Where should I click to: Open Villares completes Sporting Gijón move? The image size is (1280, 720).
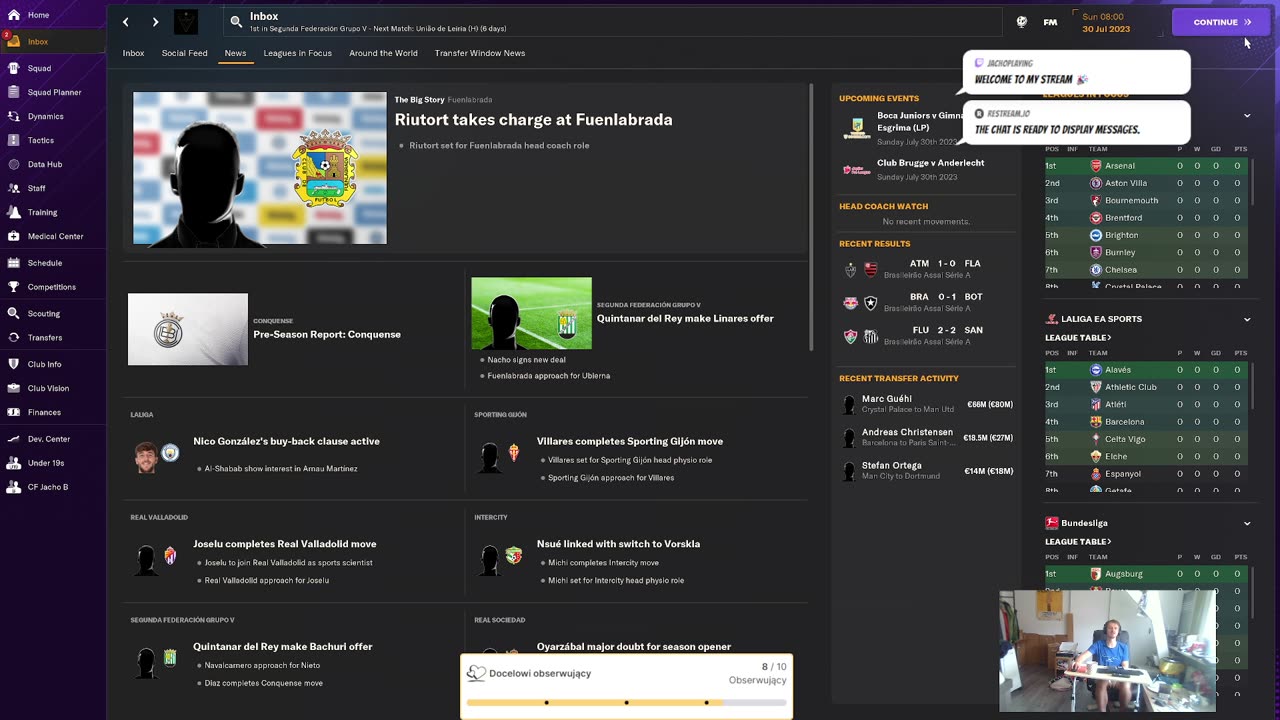[630, 441]
